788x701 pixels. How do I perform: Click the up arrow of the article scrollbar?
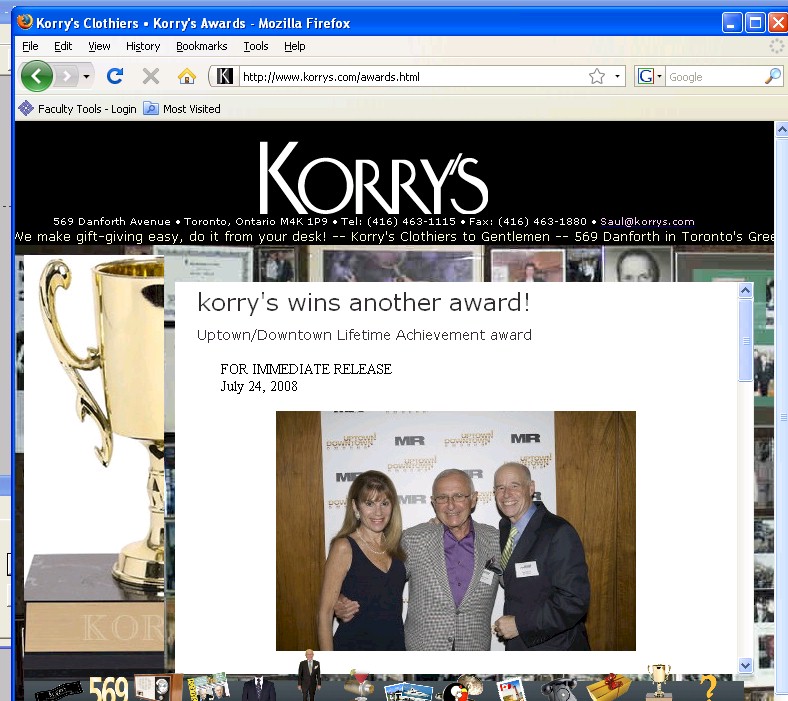(745, 290)
